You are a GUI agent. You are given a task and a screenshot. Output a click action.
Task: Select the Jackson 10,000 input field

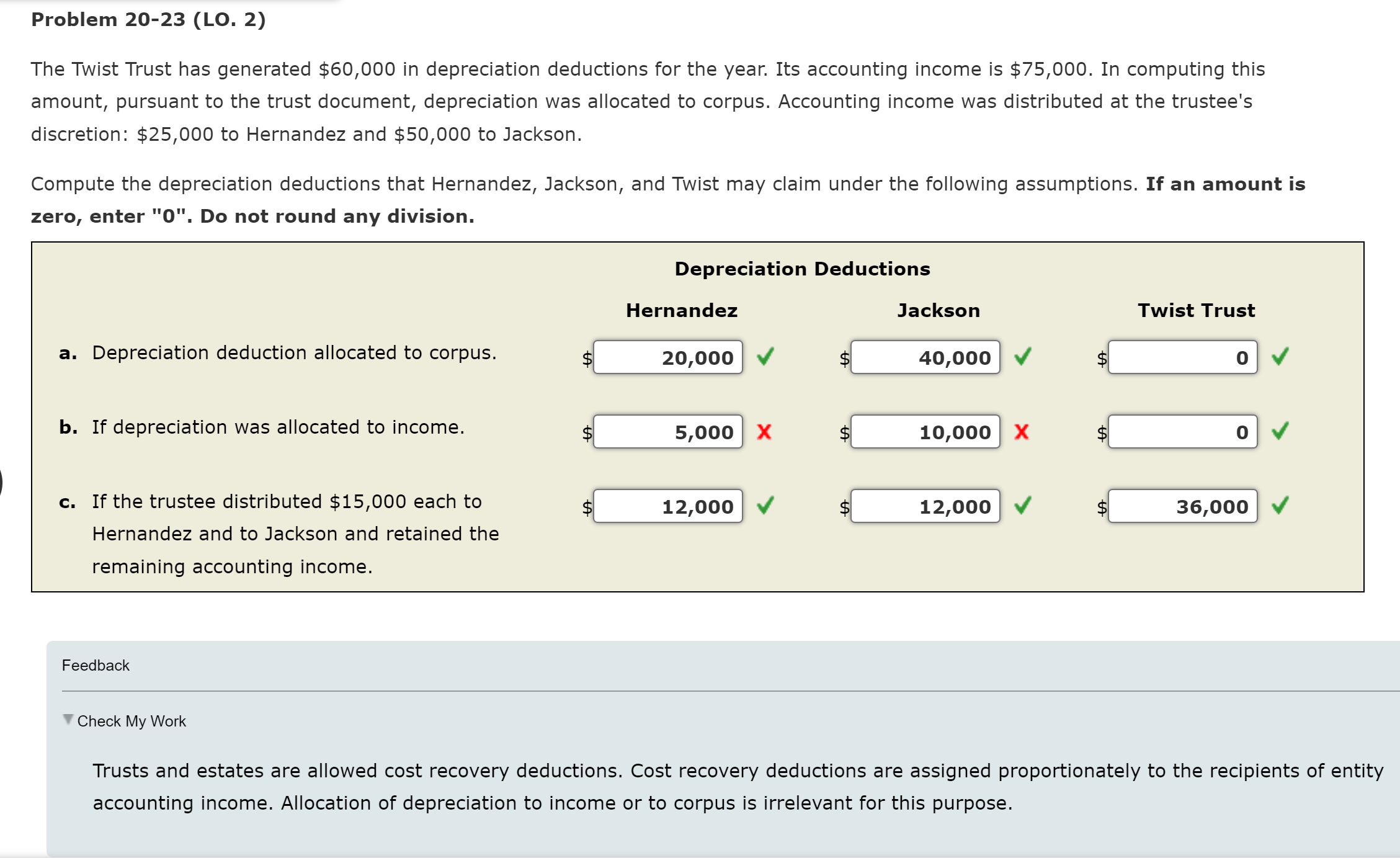click(x=924, y=432)
